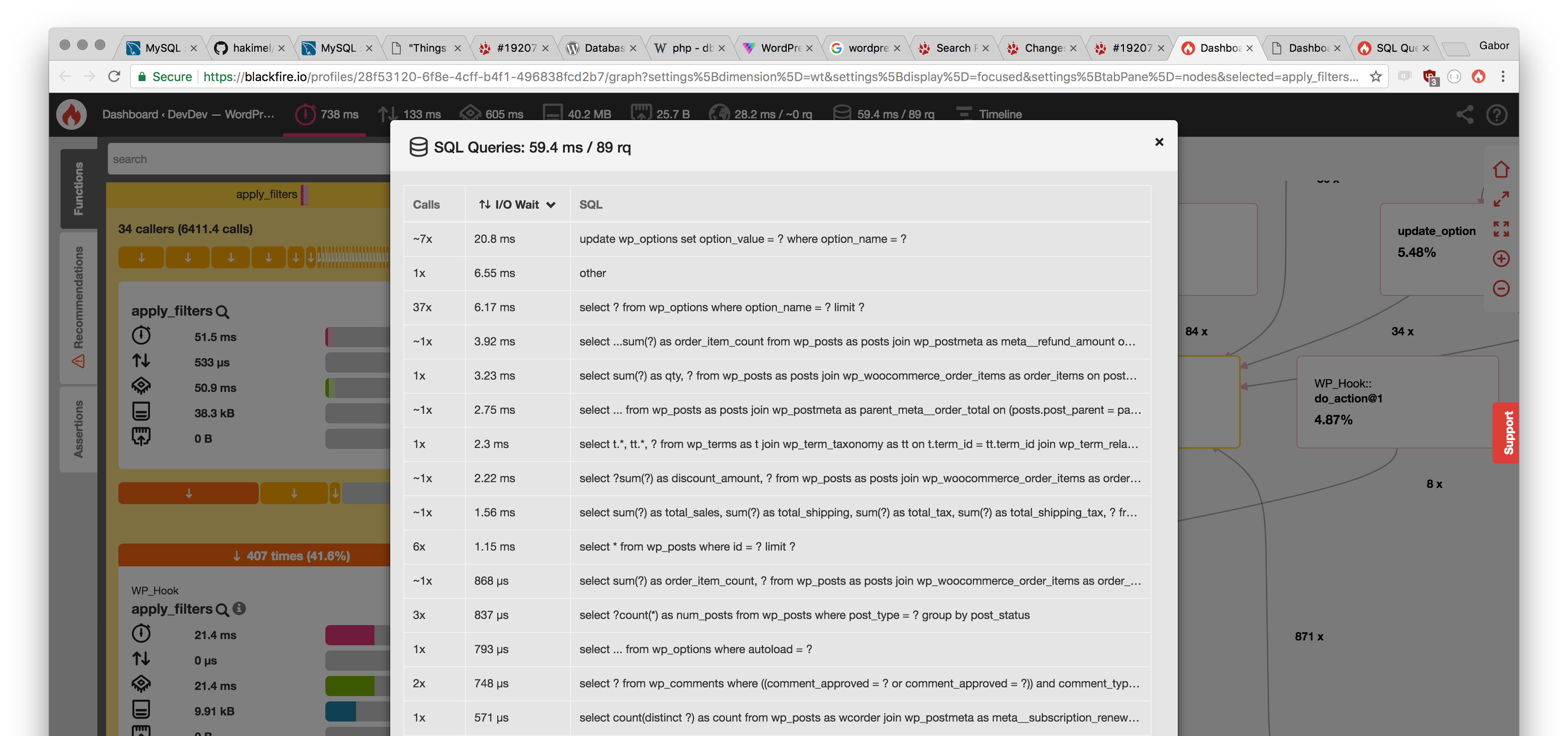Viewport: 1568px width, 736px height.
Task: Click the fifth narrow caller arrow segment
Action: pyautogui.click(x=296, y=257)
